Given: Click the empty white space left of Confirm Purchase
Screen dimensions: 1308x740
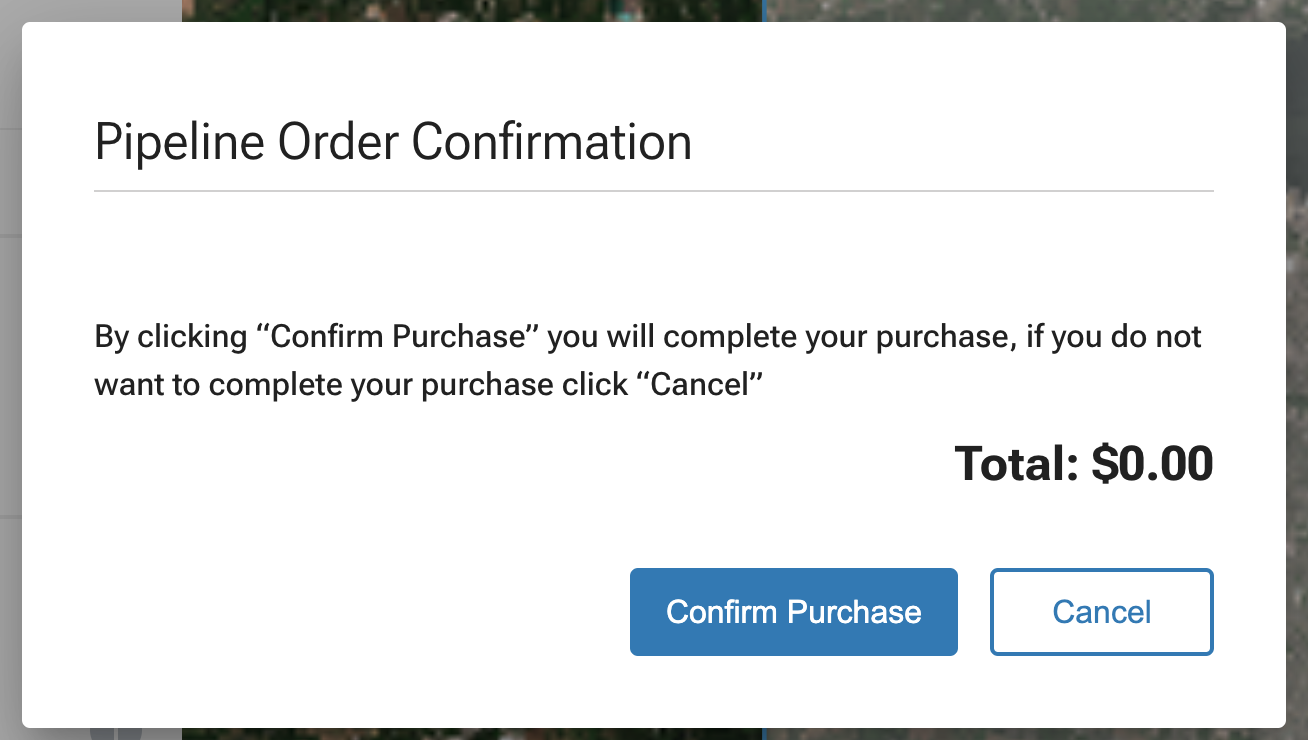Looking at the screenshot, I should [x=360, y=612].
